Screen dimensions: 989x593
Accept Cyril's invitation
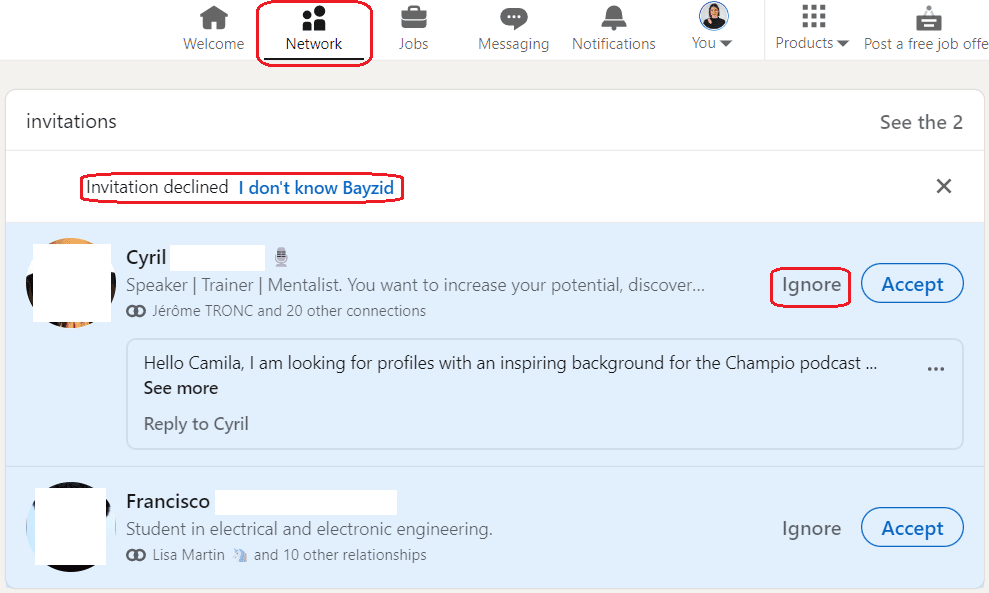pyautogui.click(x=912, y=284)
